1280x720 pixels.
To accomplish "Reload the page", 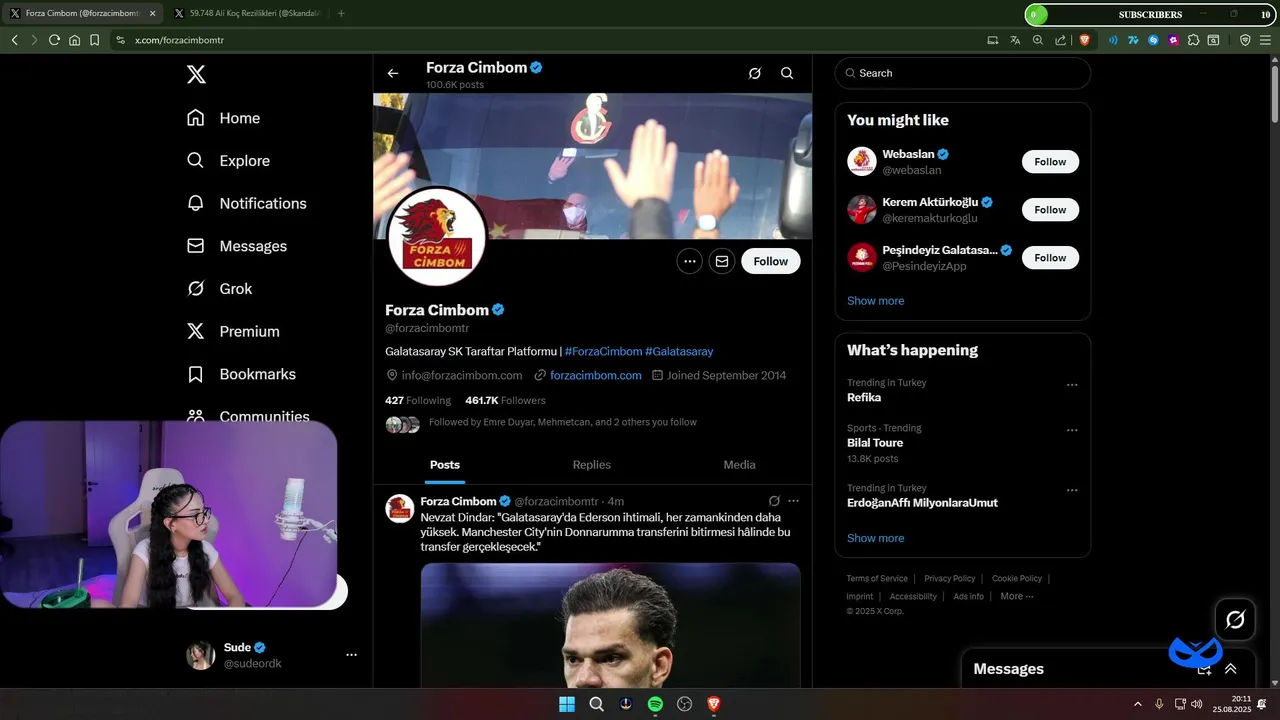I will [54, 40].
